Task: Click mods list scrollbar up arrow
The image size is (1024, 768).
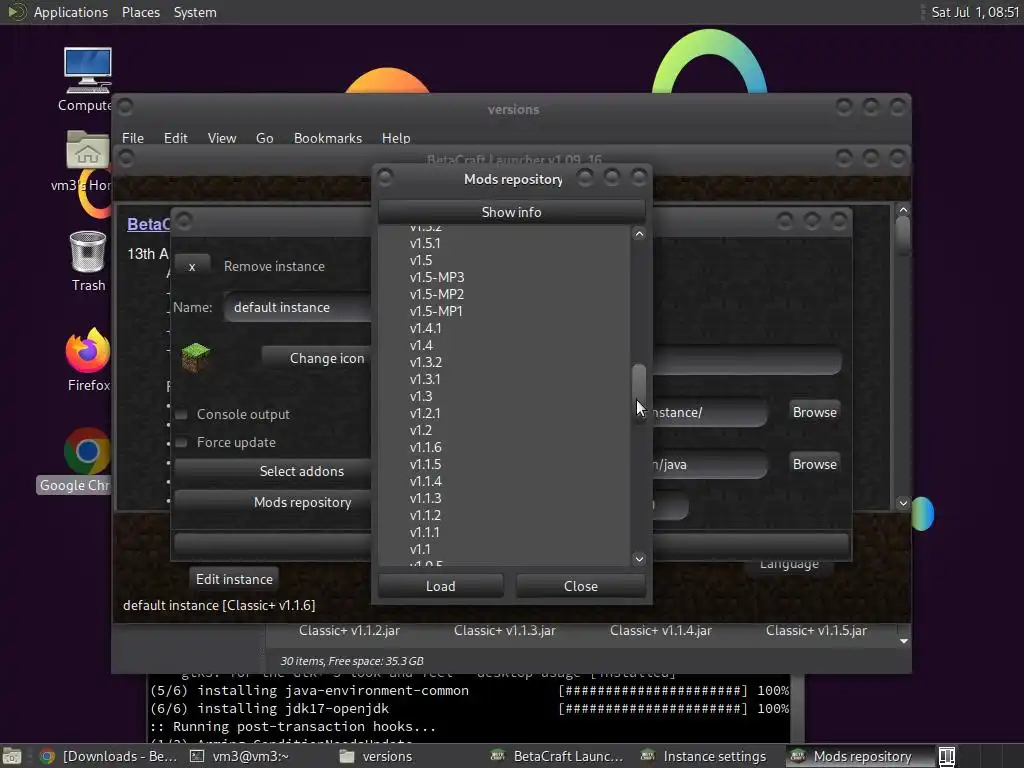Action: 639,234
